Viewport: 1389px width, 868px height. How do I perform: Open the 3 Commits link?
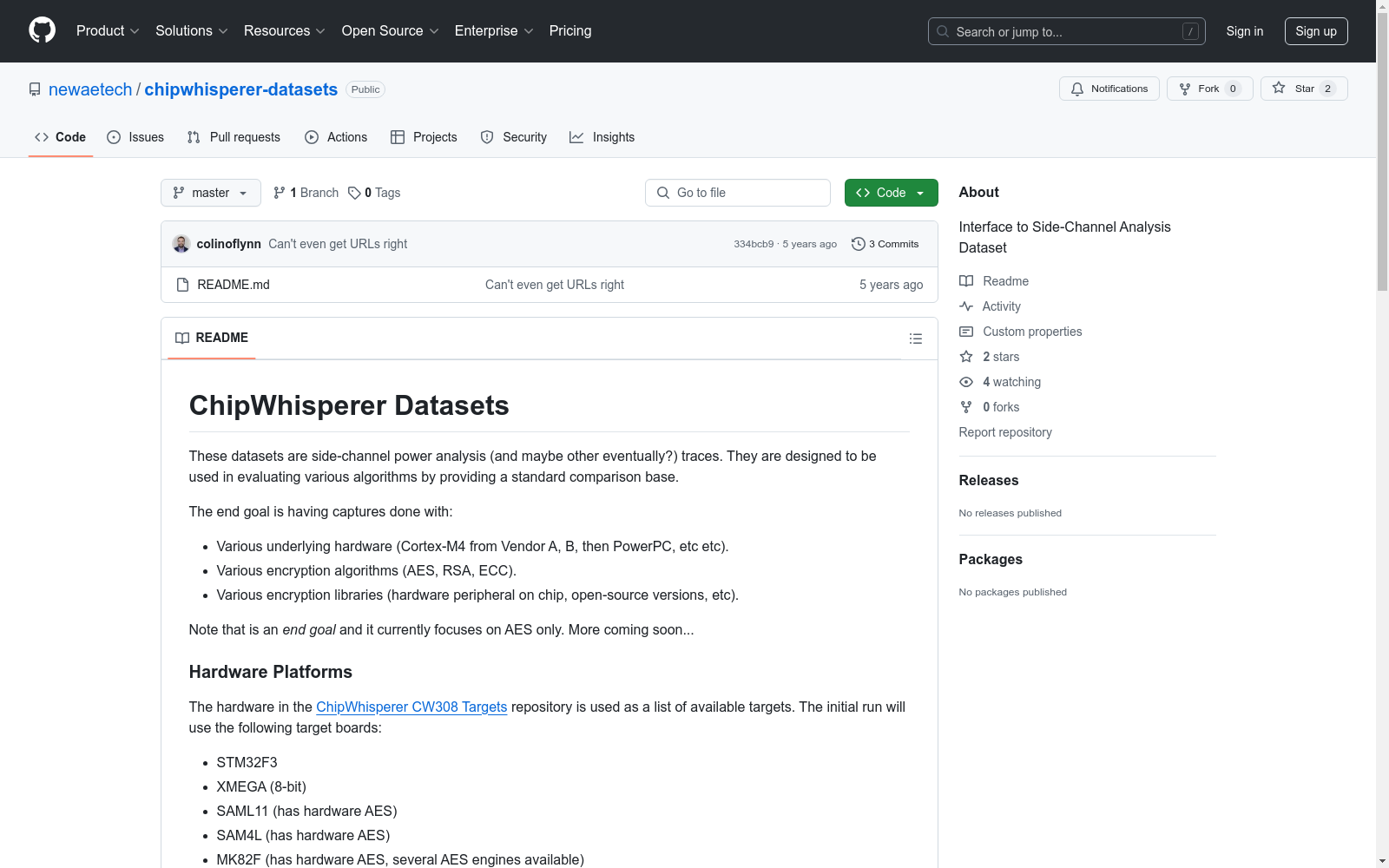885,244
